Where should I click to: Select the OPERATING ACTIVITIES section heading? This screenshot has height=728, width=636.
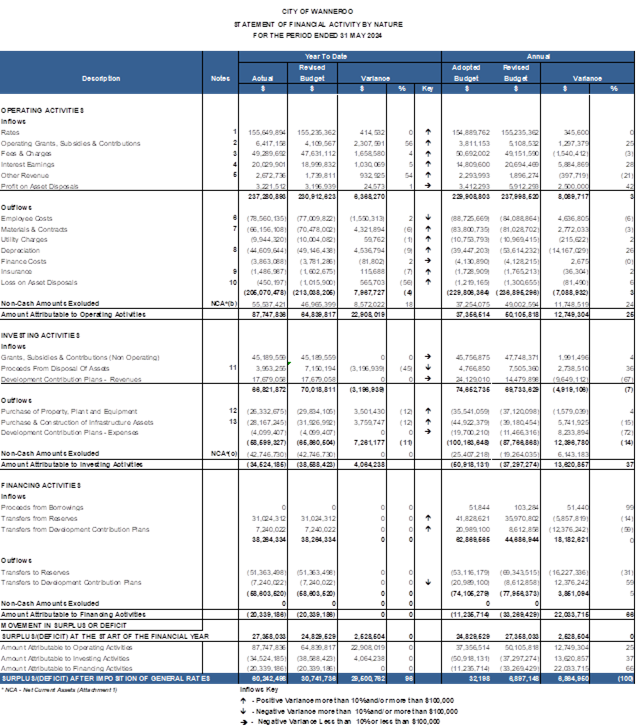[x=42, y=110]
